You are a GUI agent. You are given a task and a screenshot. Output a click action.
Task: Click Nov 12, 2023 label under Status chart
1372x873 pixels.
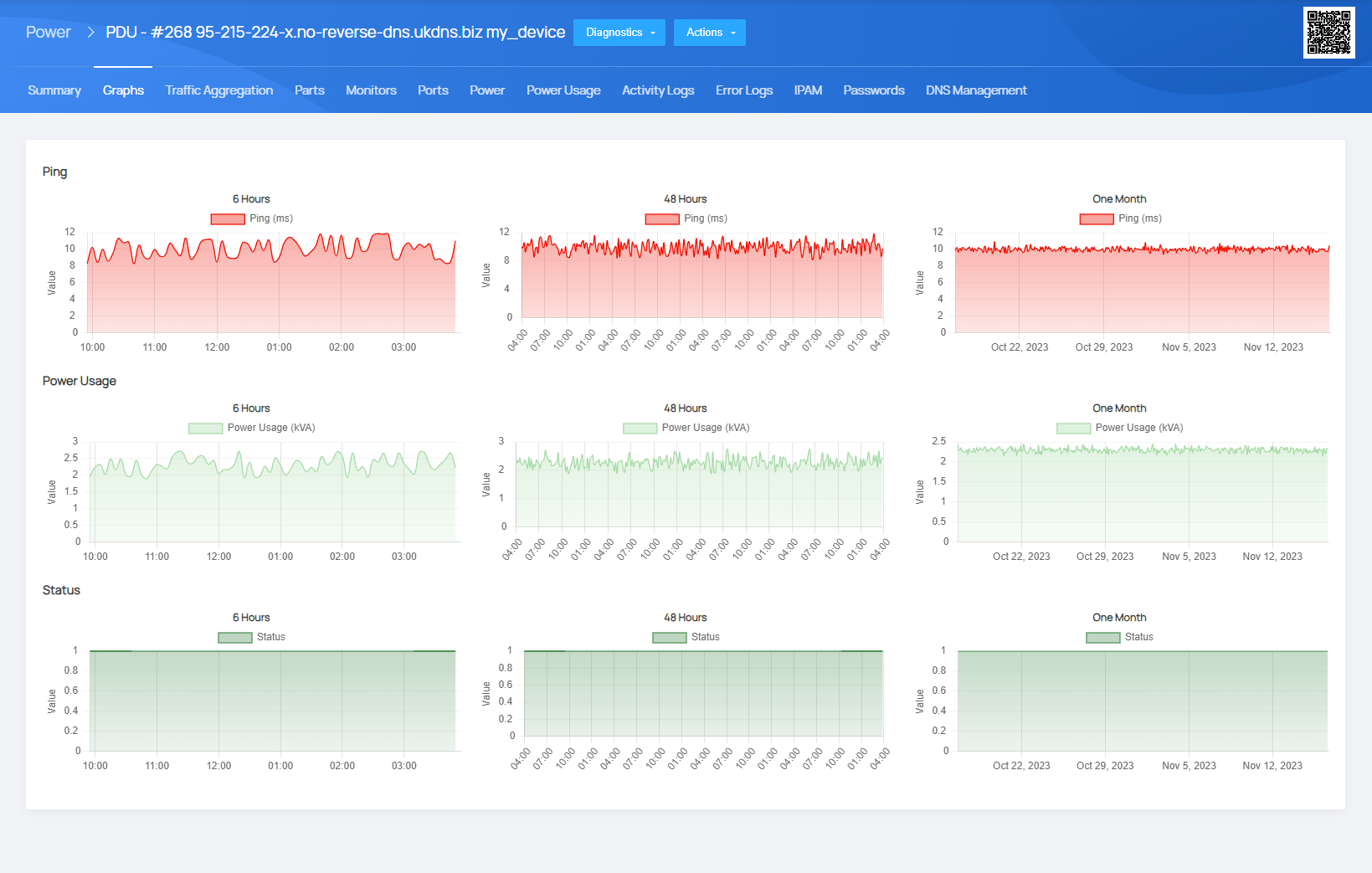pyautogui.click(x=1272, y=766)
